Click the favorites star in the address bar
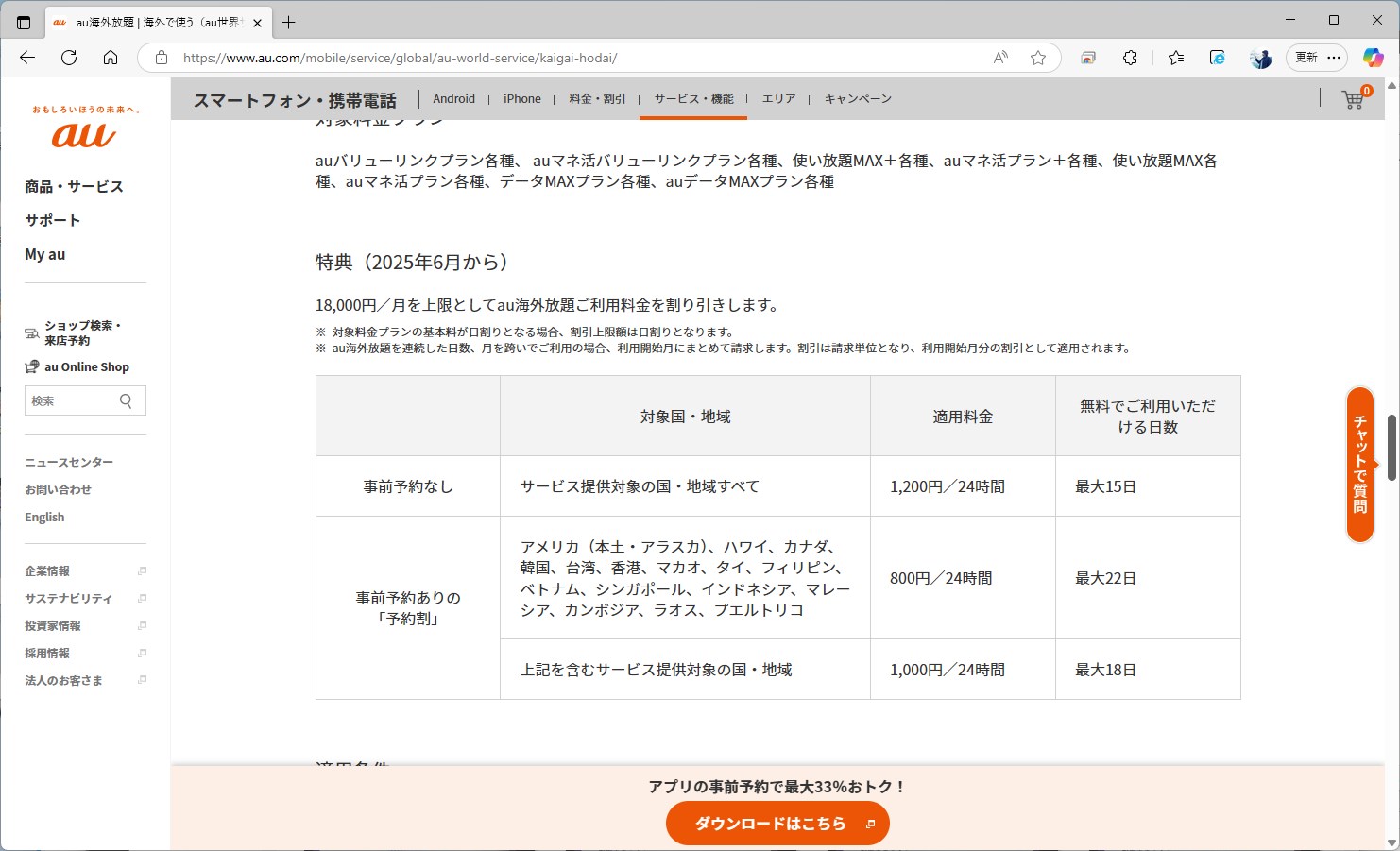 click(x=1039, y=58)
